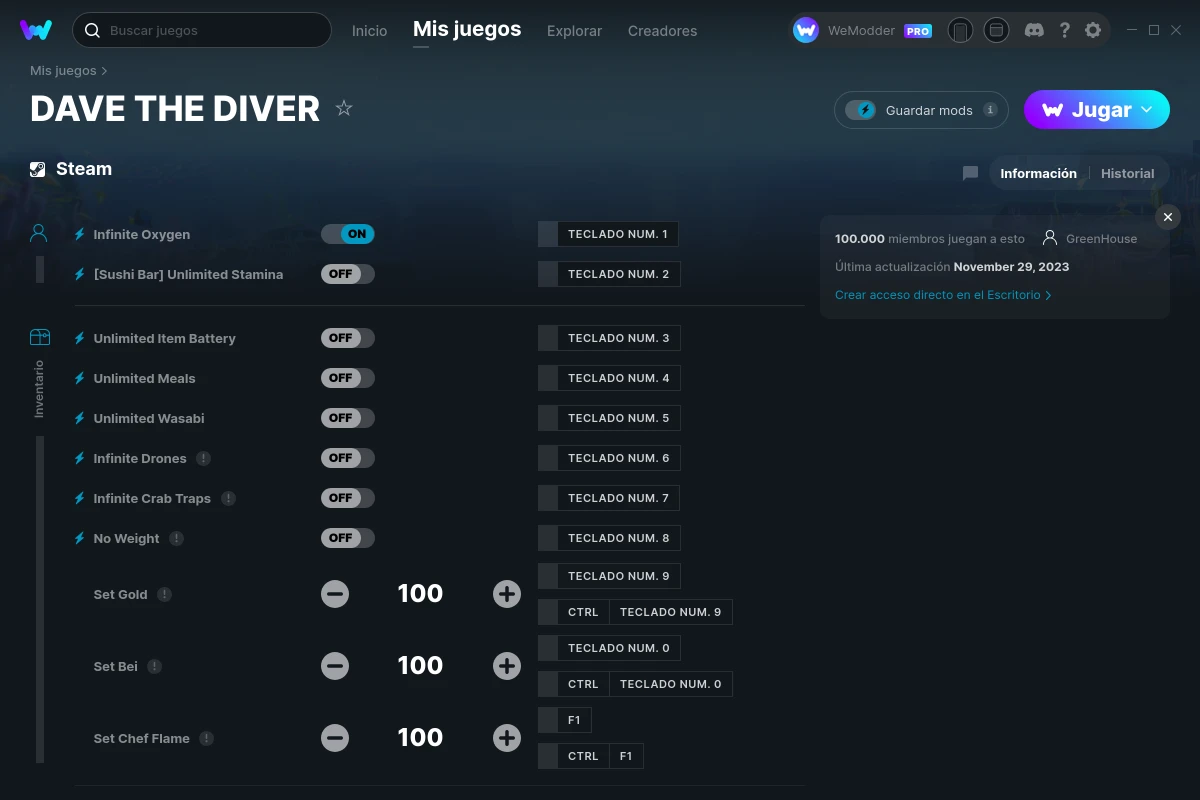Favorite DAVE THE DIVER with the star icon
Image resolution: width=1200 pixels, height=800 pixels.
tap(344, 108)
